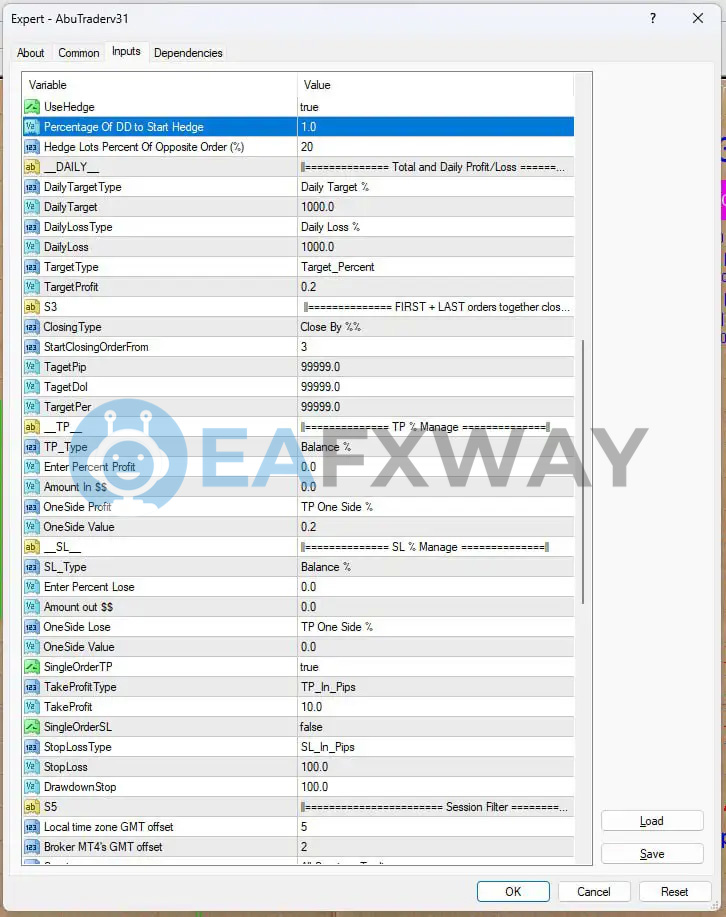The height and width of the screenshot is (917, 726).
Task: Click the icon beside SL_Type
Action: click(32, 567)
